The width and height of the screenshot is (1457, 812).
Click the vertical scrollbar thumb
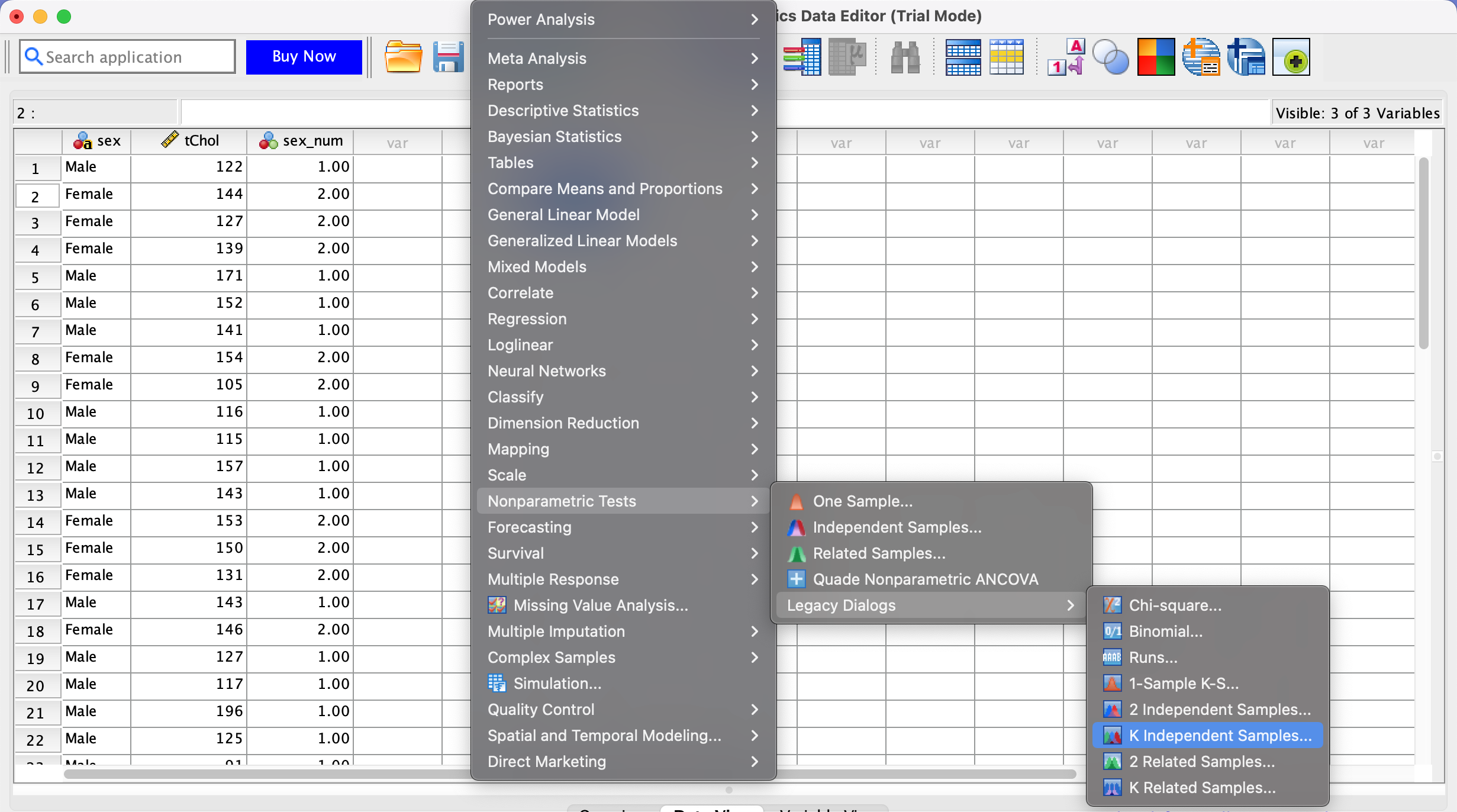pyautogui.click(x=1424, y=254)
